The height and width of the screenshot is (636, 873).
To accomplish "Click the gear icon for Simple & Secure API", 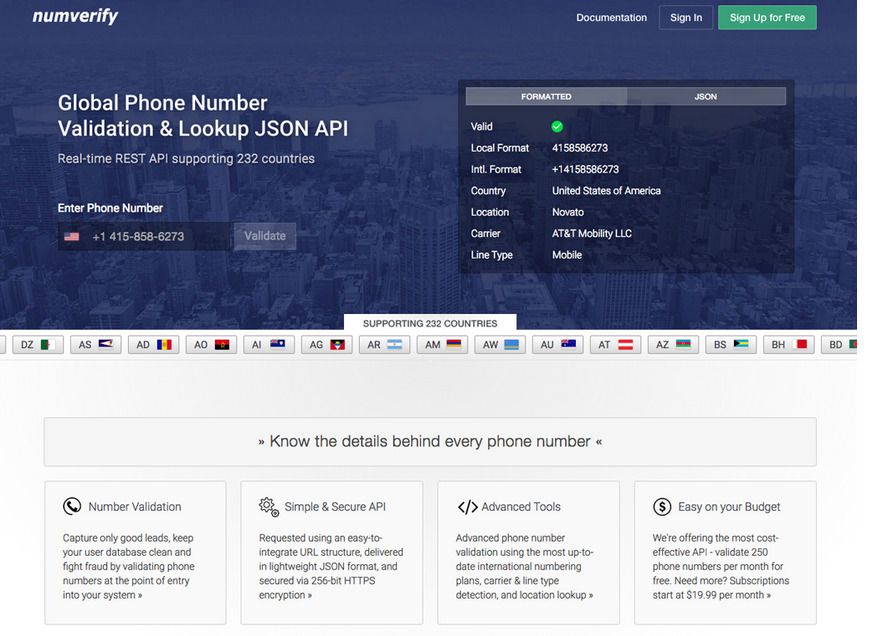I will tap(267, 506).
